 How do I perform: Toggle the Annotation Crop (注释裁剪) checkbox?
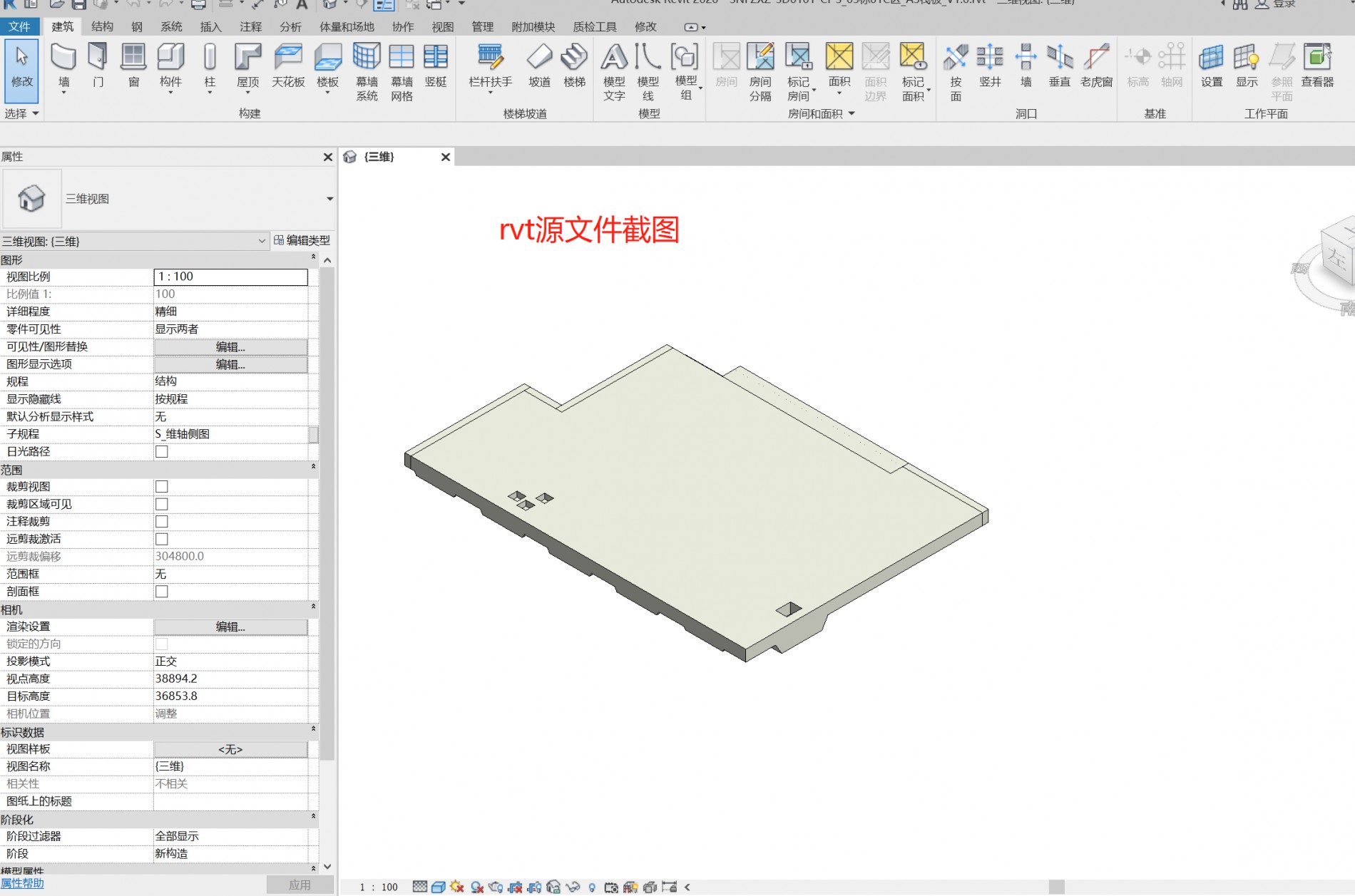click(x=162, y=521)
